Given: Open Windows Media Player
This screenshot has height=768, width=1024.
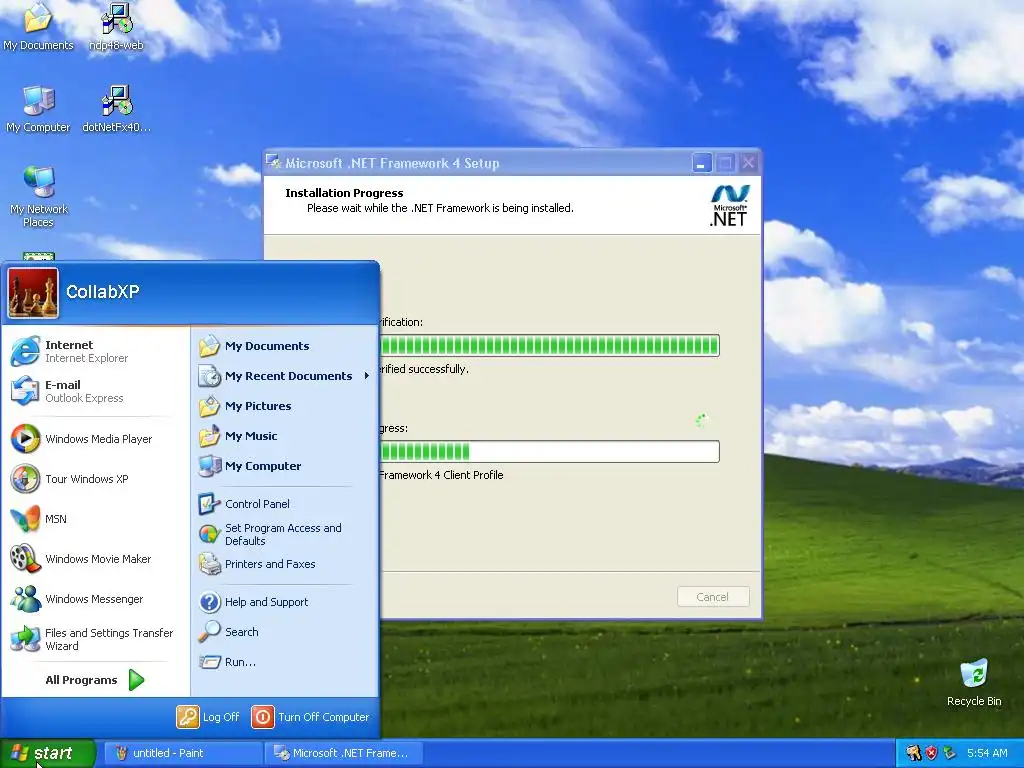Looking at the screenshot, I should point(96,439).
